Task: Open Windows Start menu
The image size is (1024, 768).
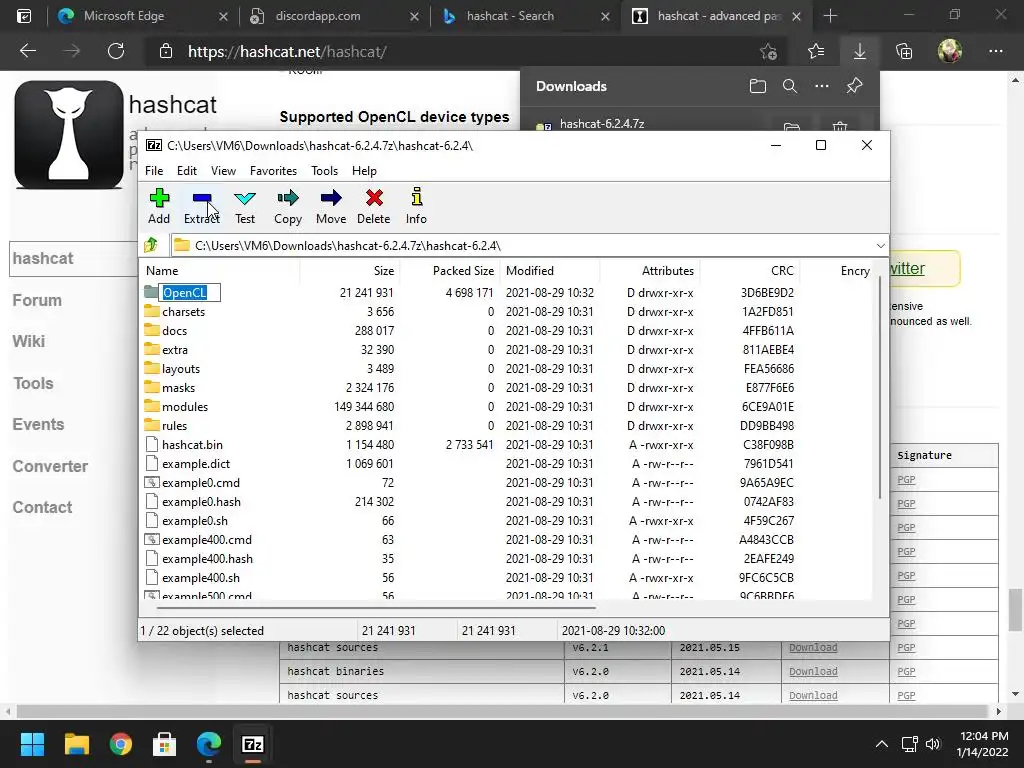Action: point(32,744)
